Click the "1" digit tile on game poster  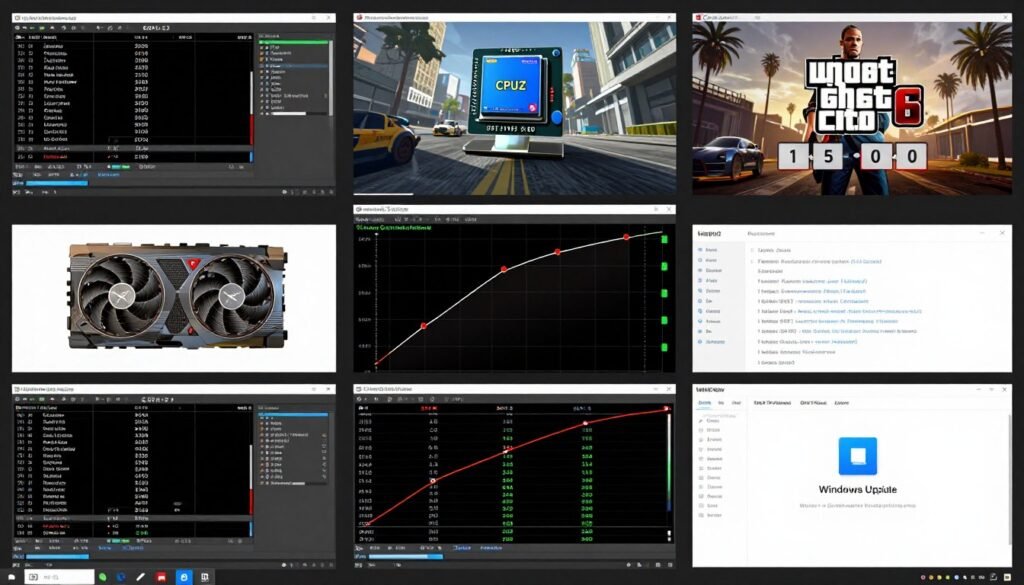tap(793, 157)
